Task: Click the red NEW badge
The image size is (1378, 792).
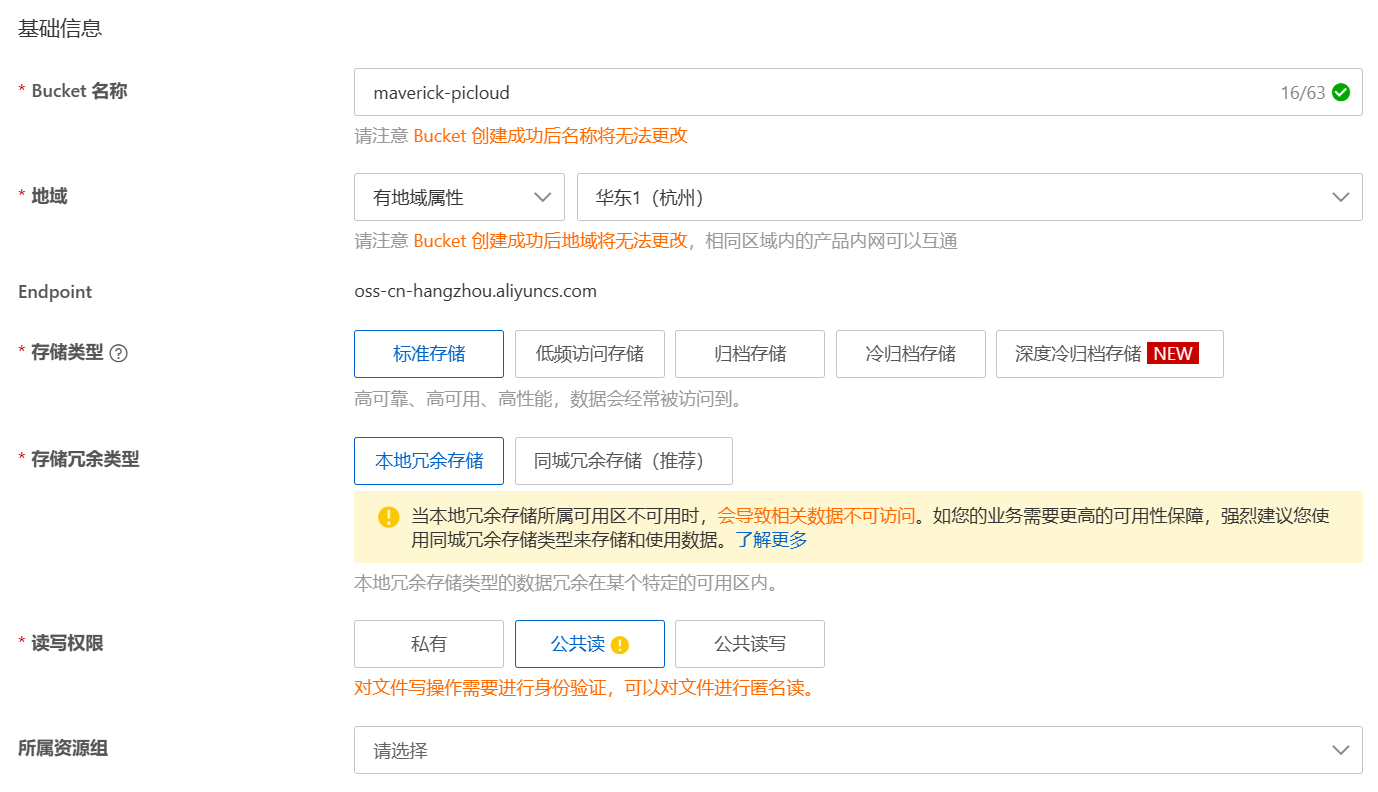Action: (x=1172, y=353)
